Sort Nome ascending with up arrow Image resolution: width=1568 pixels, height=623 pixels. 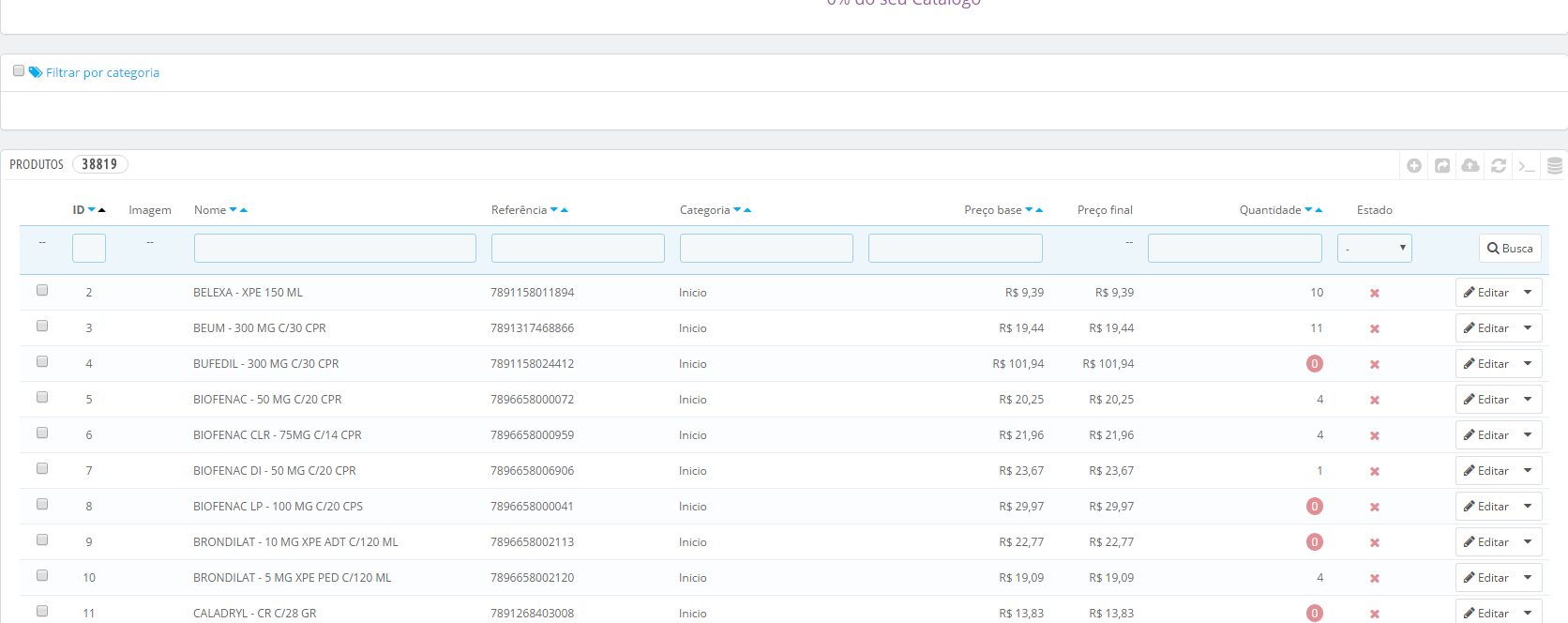click(244, 210)
